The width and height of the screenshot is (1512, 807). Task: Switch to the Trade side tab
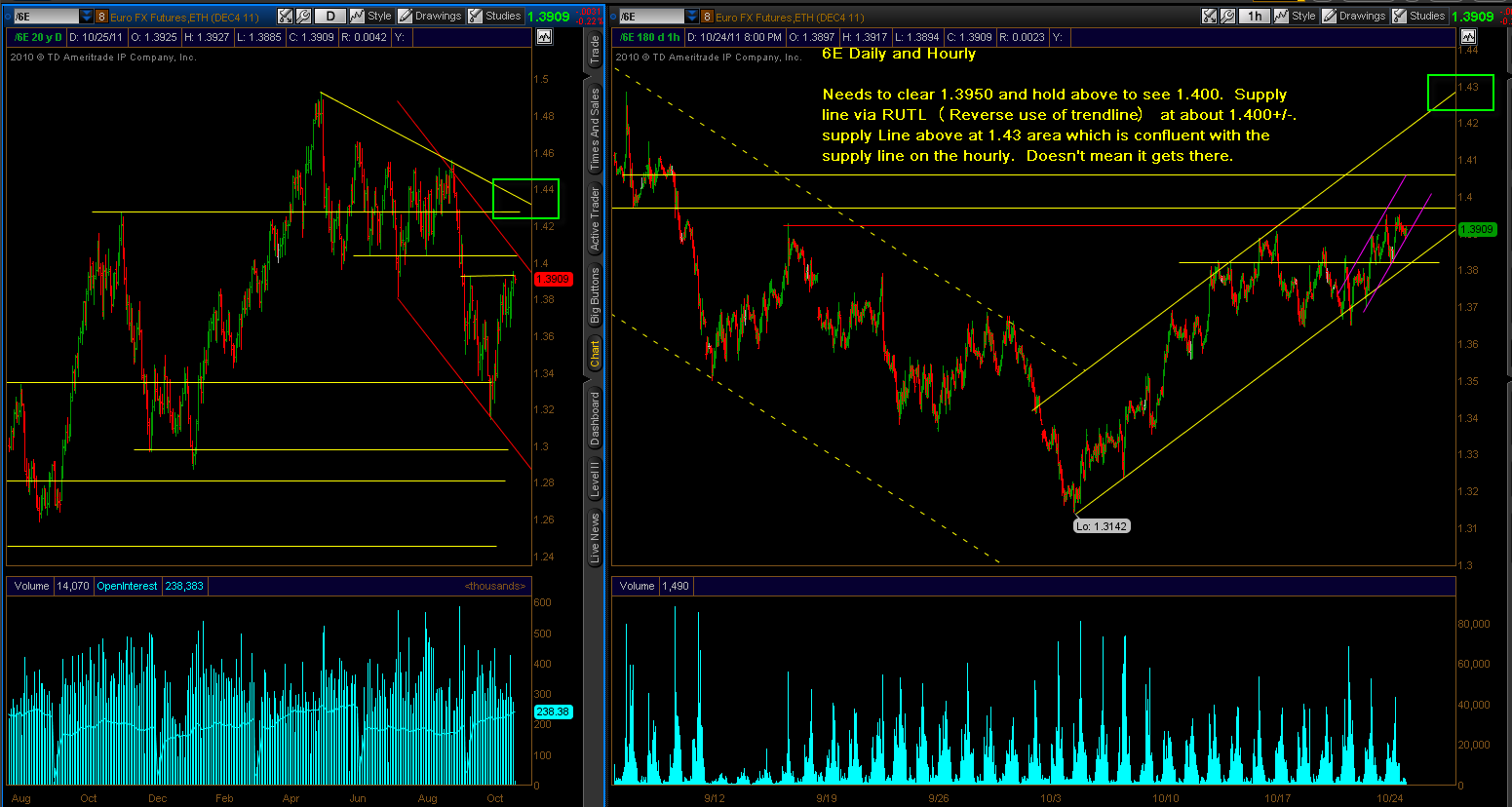pyautogui.click(x=594, y=51)
